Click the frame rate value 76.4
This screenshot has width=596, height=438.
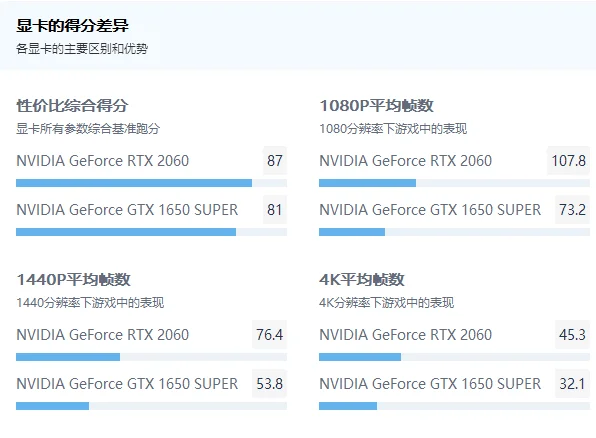point(269,335)
